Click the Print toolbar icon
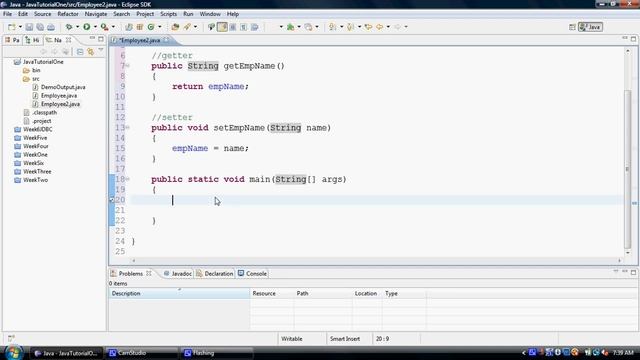The height and width of the screenshot is (360, 640). 51,27
